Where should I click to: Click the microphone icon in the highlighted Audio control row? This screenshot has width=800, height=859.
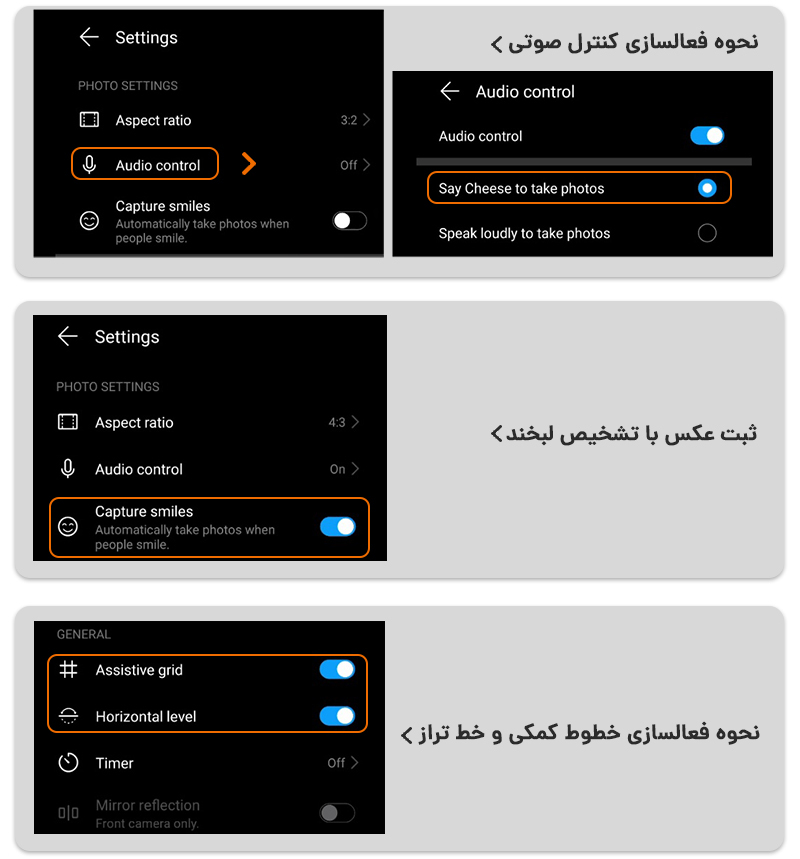[89, 164]
